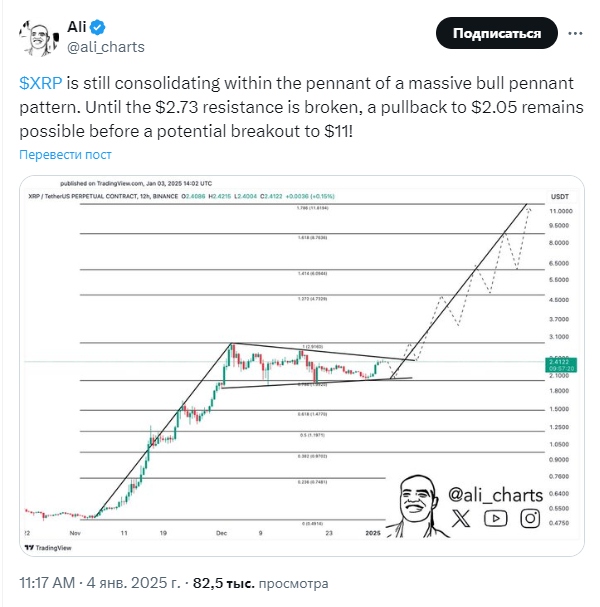Click the $XRP cashtag link
This screenshot has height=607, width=600.
pos(41,83)
